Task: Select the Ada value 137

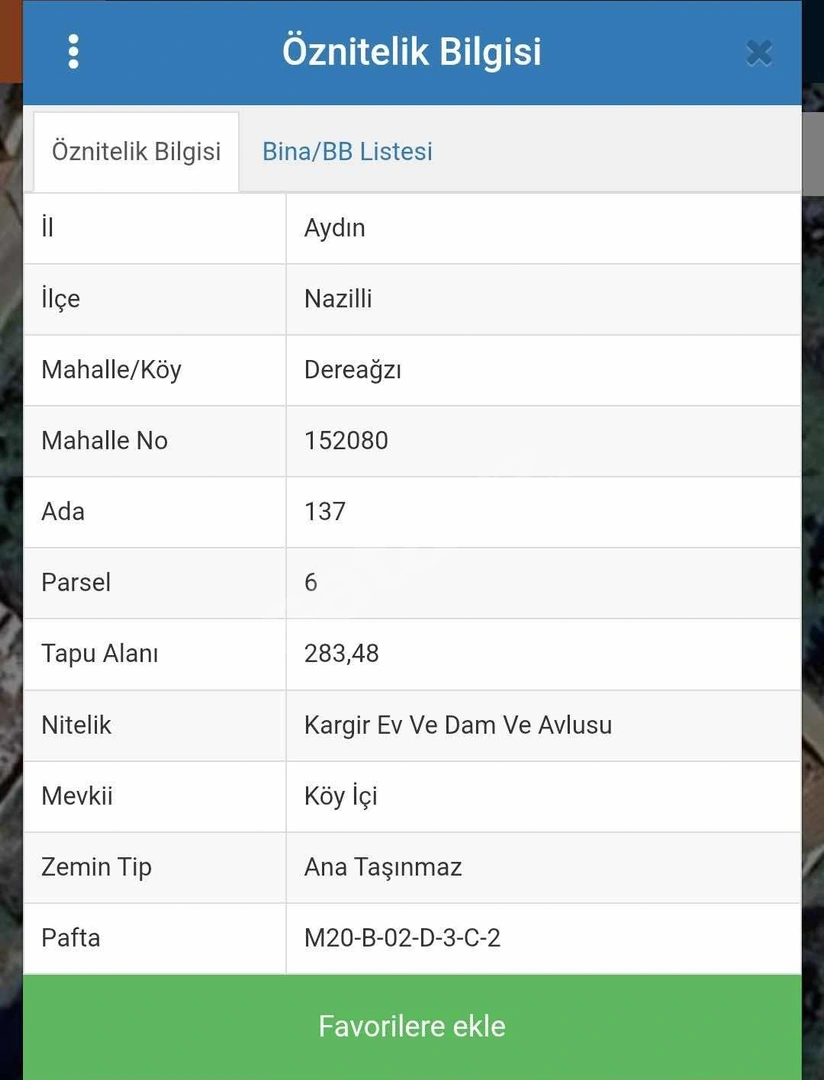Action: pyautogui.click(x=325, y=512)
